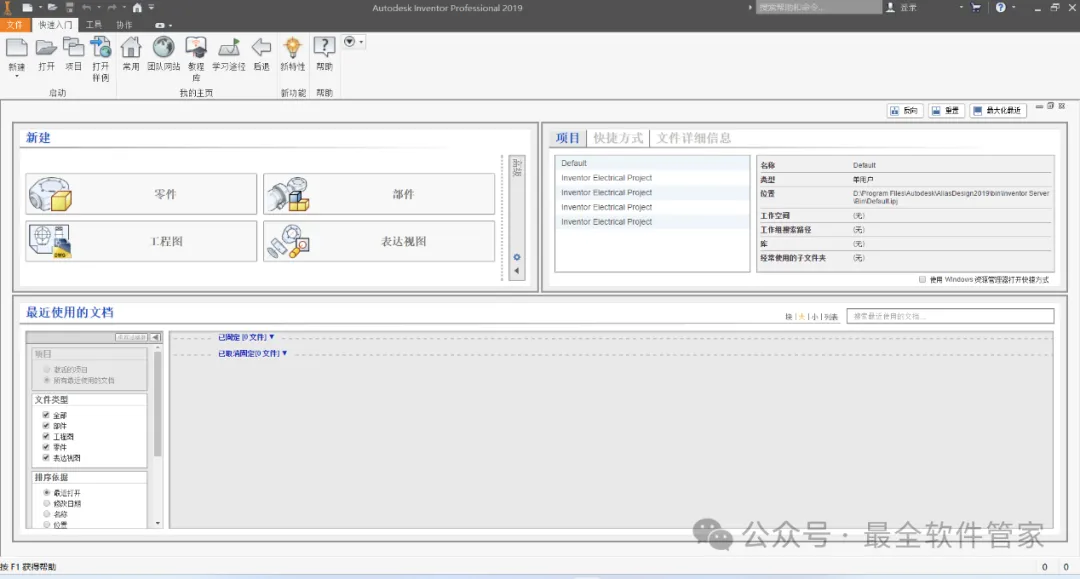Image resolution: width=1080 pixels, height=579 pixels.
Task: Switch to the 工具 ribbon tab
Action: click(94, 25)
